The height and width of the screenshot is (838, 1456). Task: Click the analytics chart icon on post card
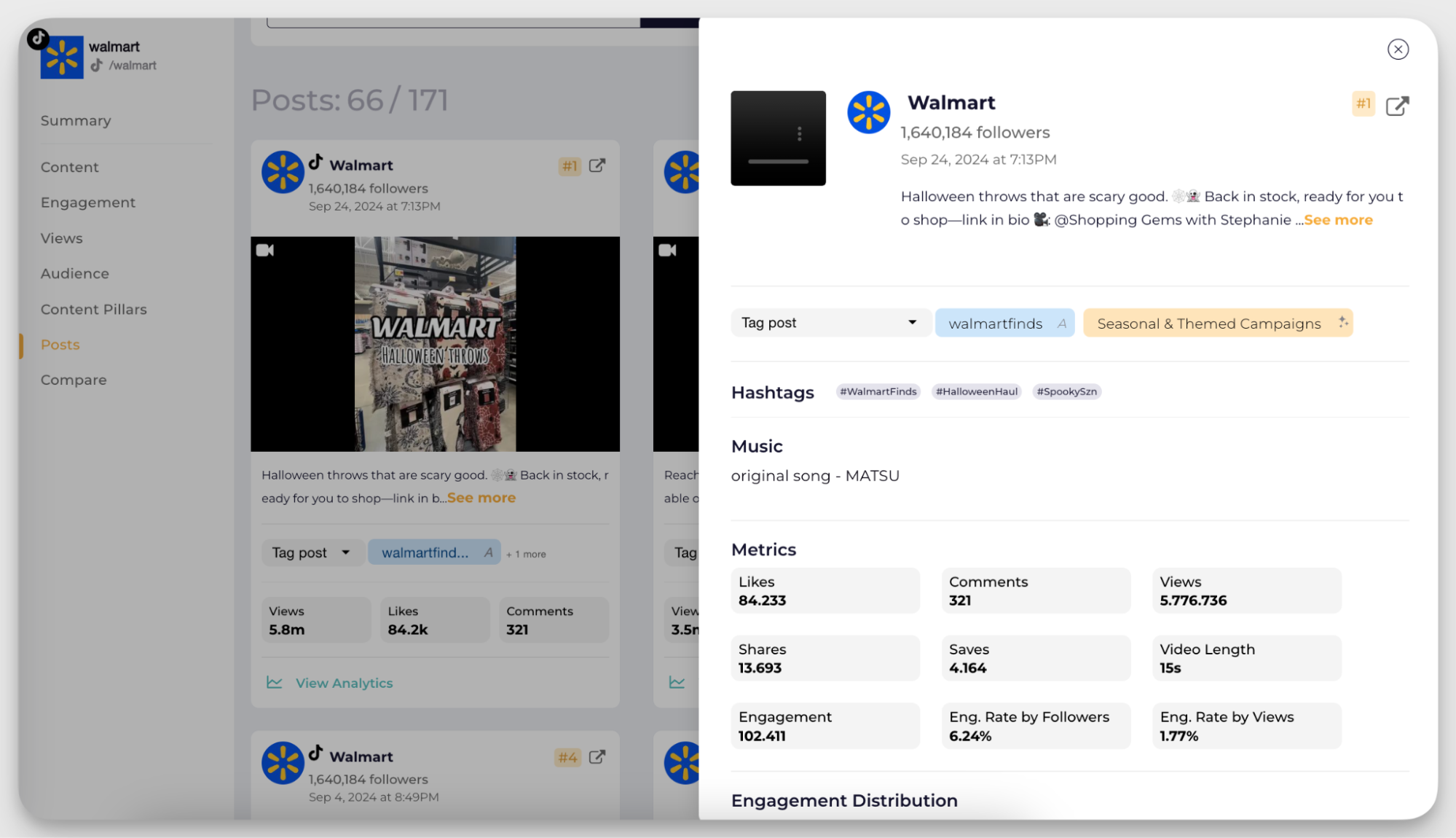(x=274, y=682)
